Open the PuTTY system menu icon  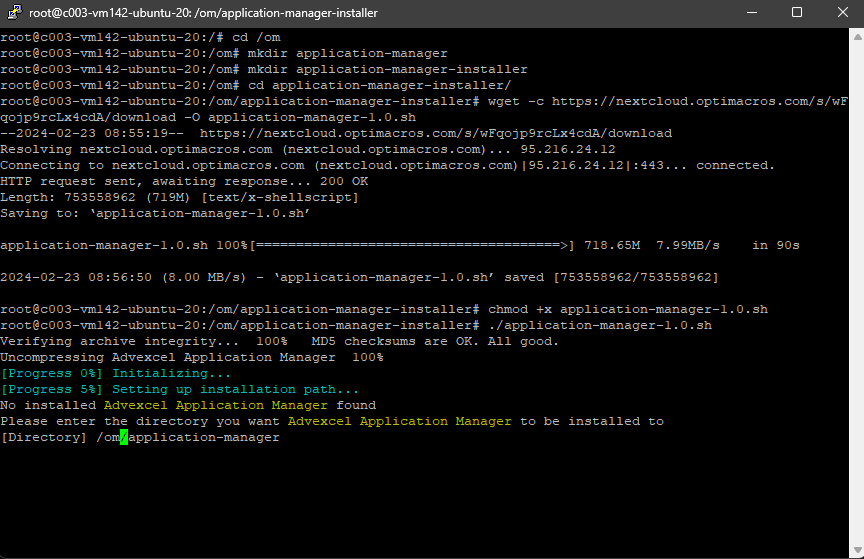(x=14, y=12)
